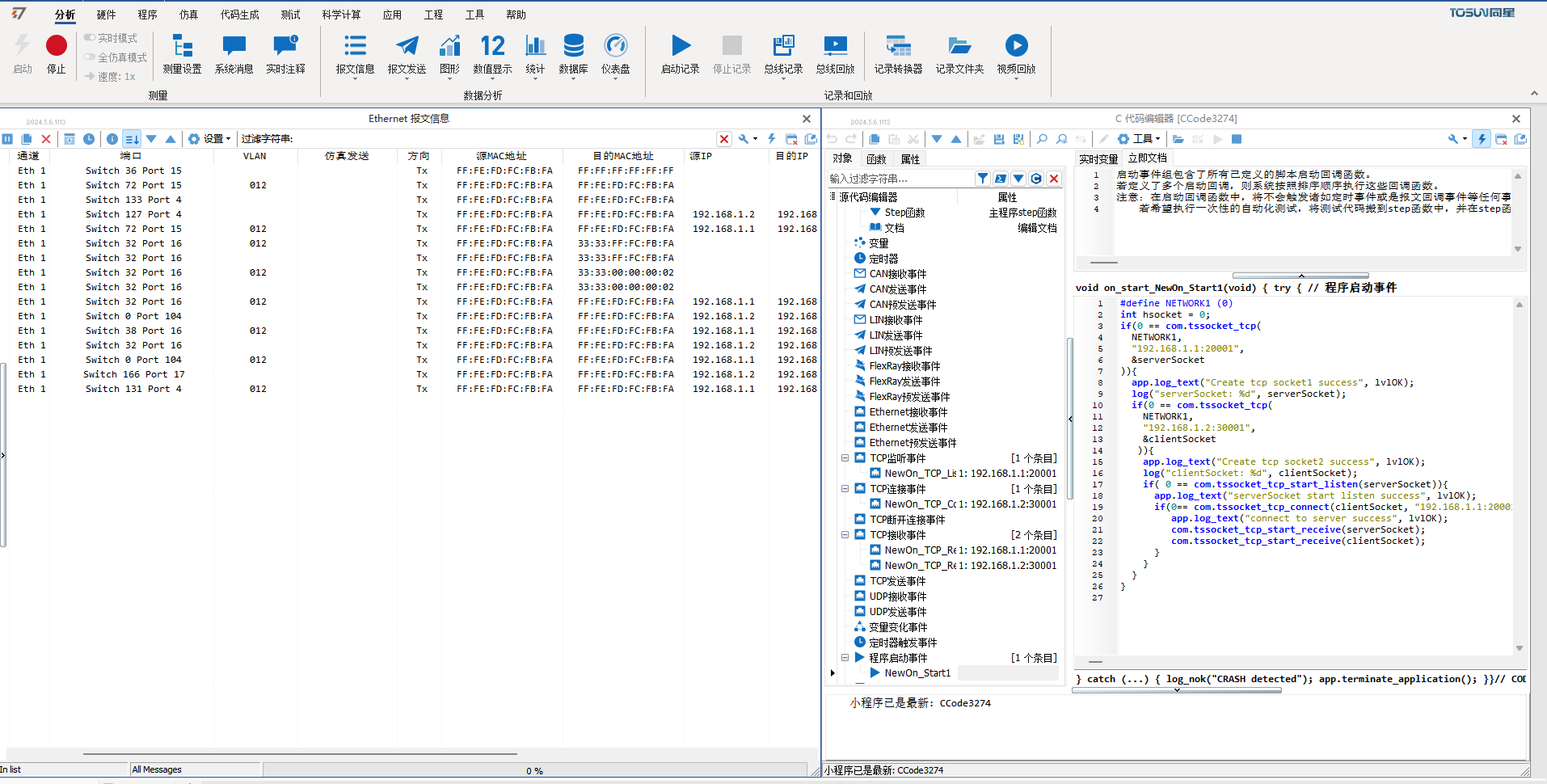Collapse ribbon with top-right arrow
The width and height of the screenshot is (1547, 784).
(x=1534, y=94)
